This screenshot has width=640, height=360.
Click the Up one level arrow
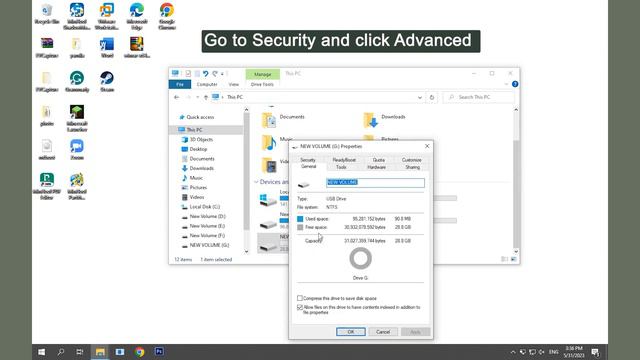[206, 97]
